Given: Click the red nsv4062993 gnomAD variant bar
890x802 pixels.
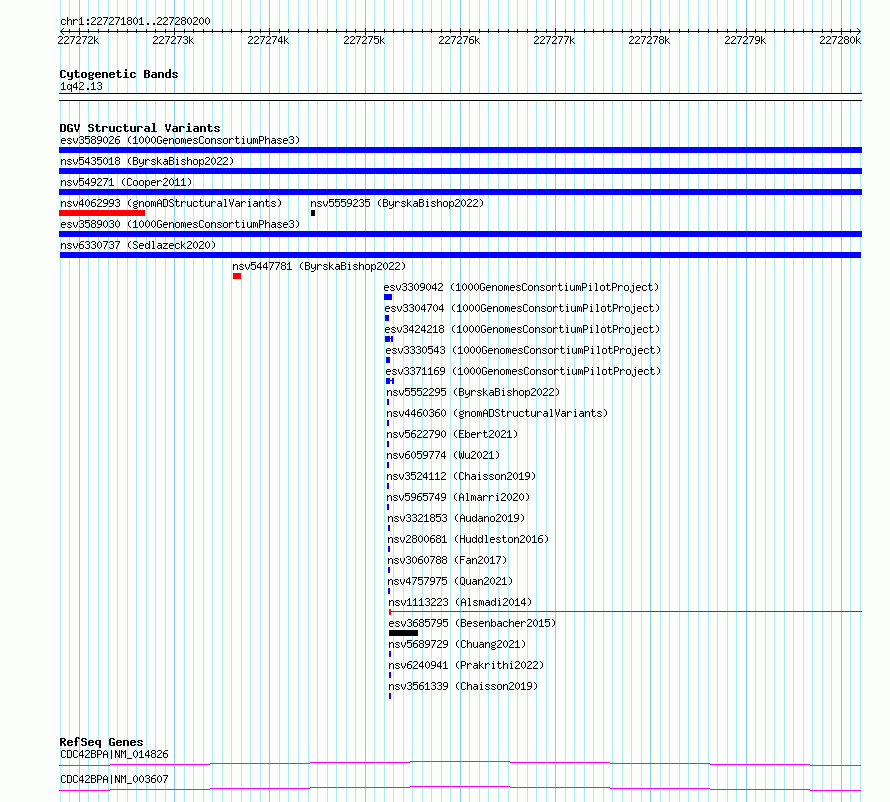Looking at the screenshot, I should tap(102, 213).
